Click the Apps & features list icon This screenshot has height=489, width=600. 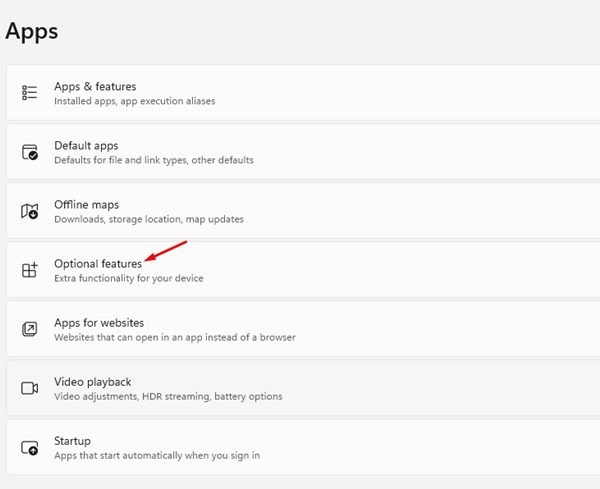tap(29, 93)
